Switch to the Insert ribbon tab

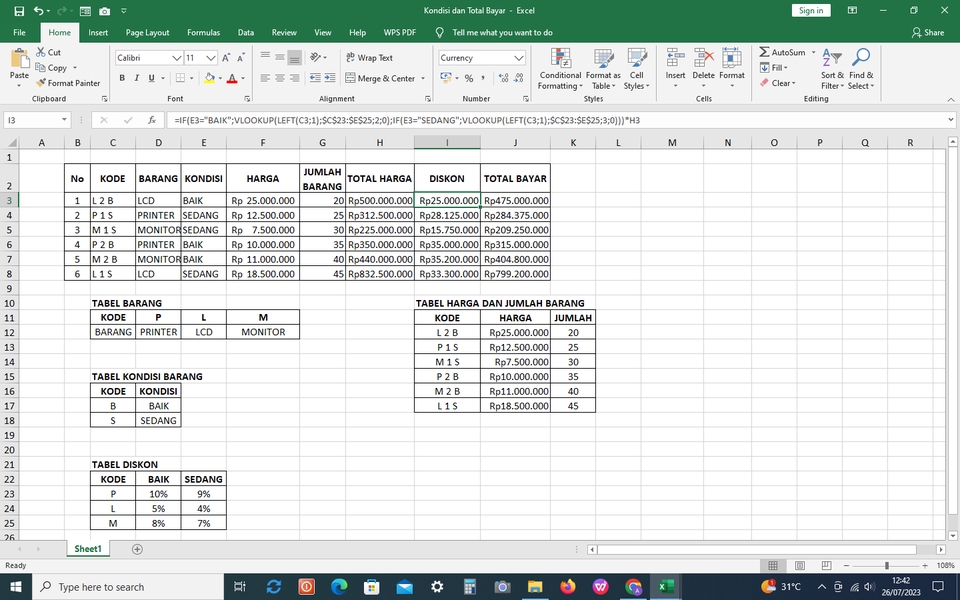point(98,32)
